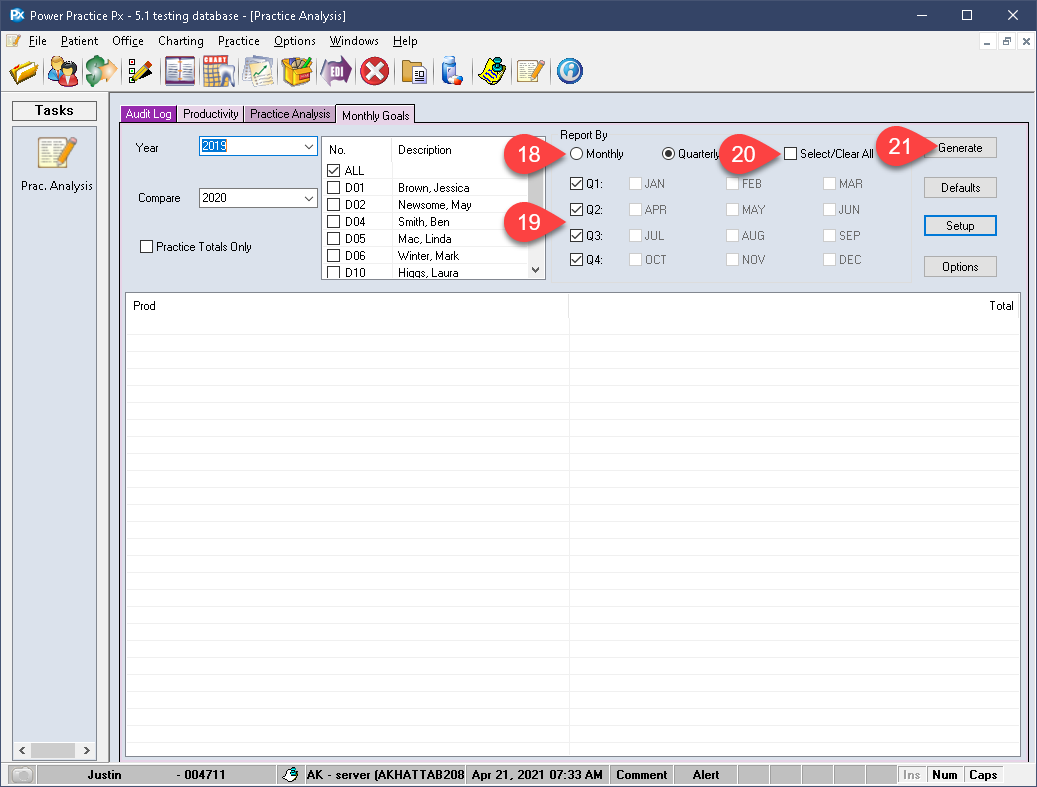Open the Windows menu
The height and width of the screenshot is (787, 1037).
(354, 41)
